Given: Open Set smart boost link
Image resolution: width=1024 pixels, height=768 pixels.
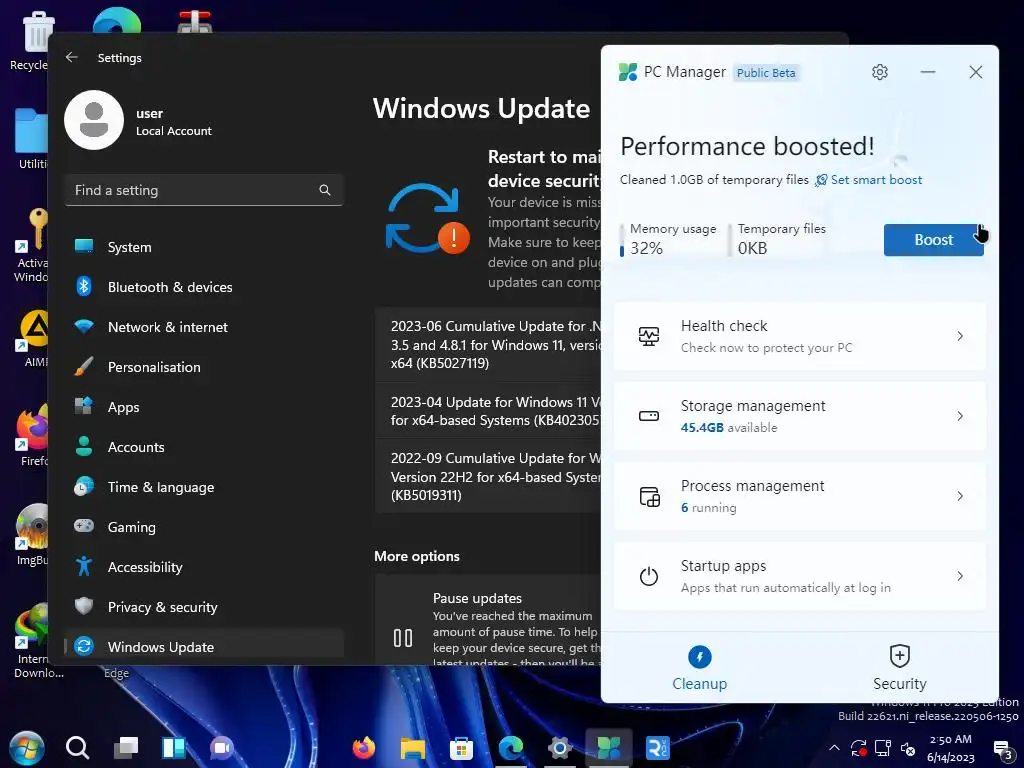Looking at the screenshot, I should click(x=869, y=180).
